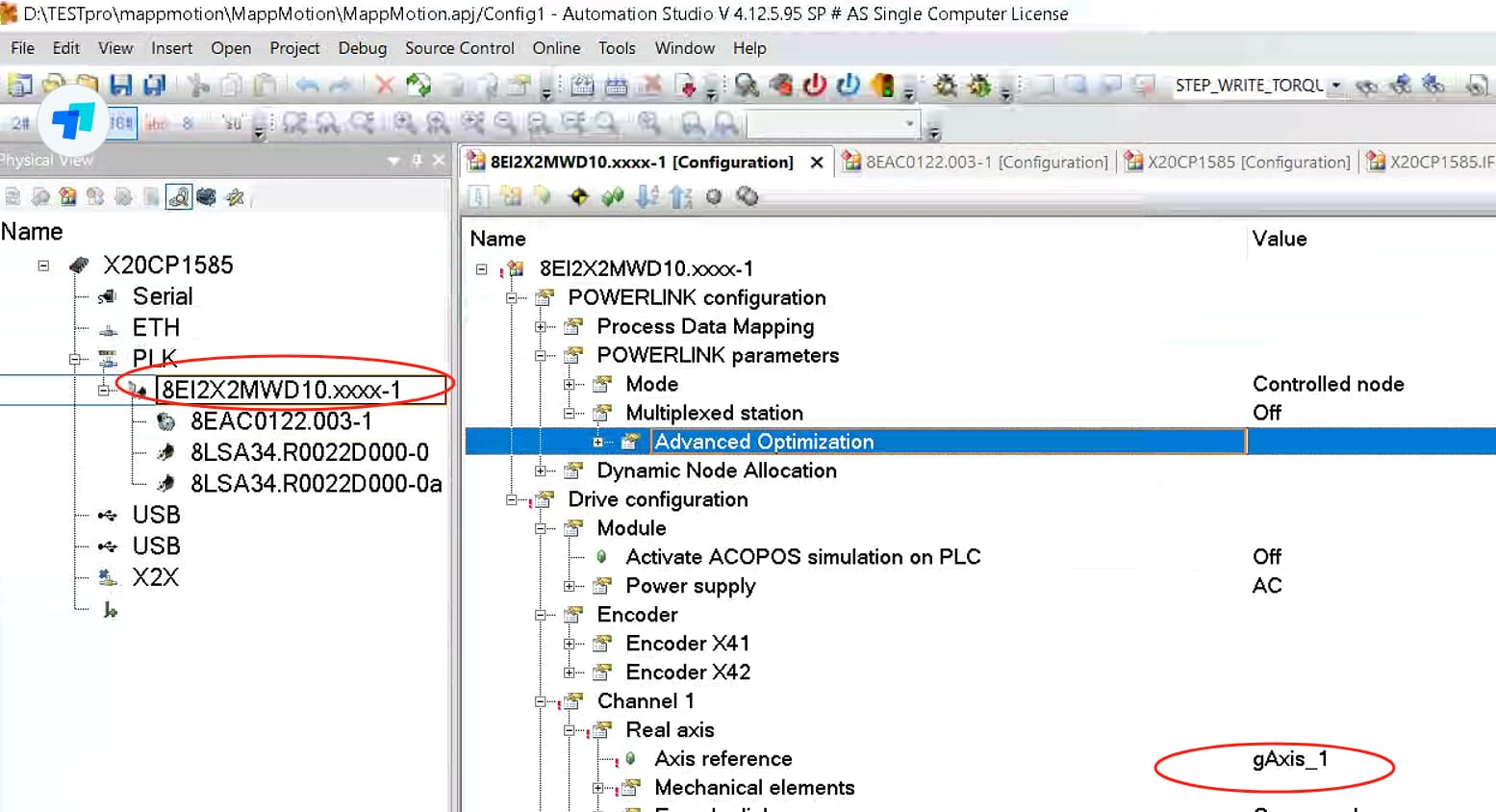This screenshot has height=812, width=1496.
Task: Select the Mechanical elements row
Action: 754,788
